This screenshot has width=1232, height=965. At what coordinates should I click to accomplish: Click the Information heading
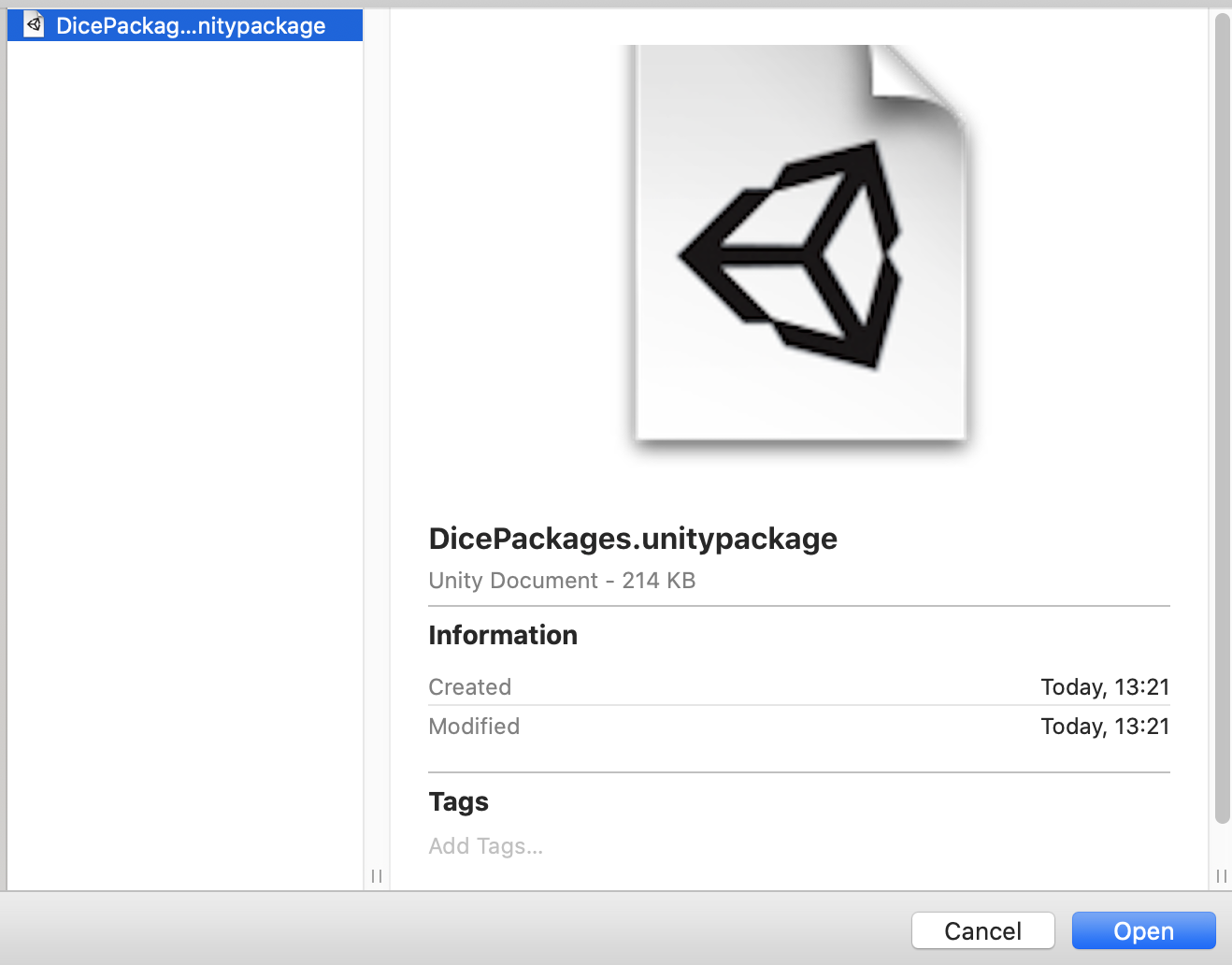pyautogui.click(x=503, y=635)
